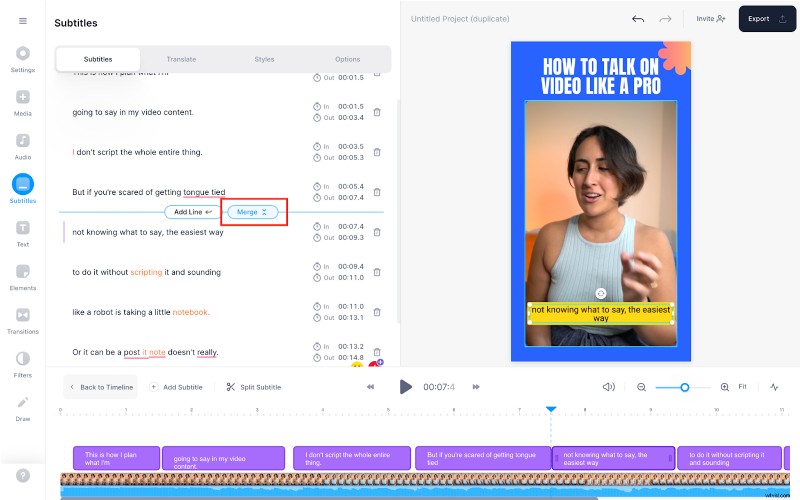
Task: Zoom in the timeline
Action: coord(724,387)
